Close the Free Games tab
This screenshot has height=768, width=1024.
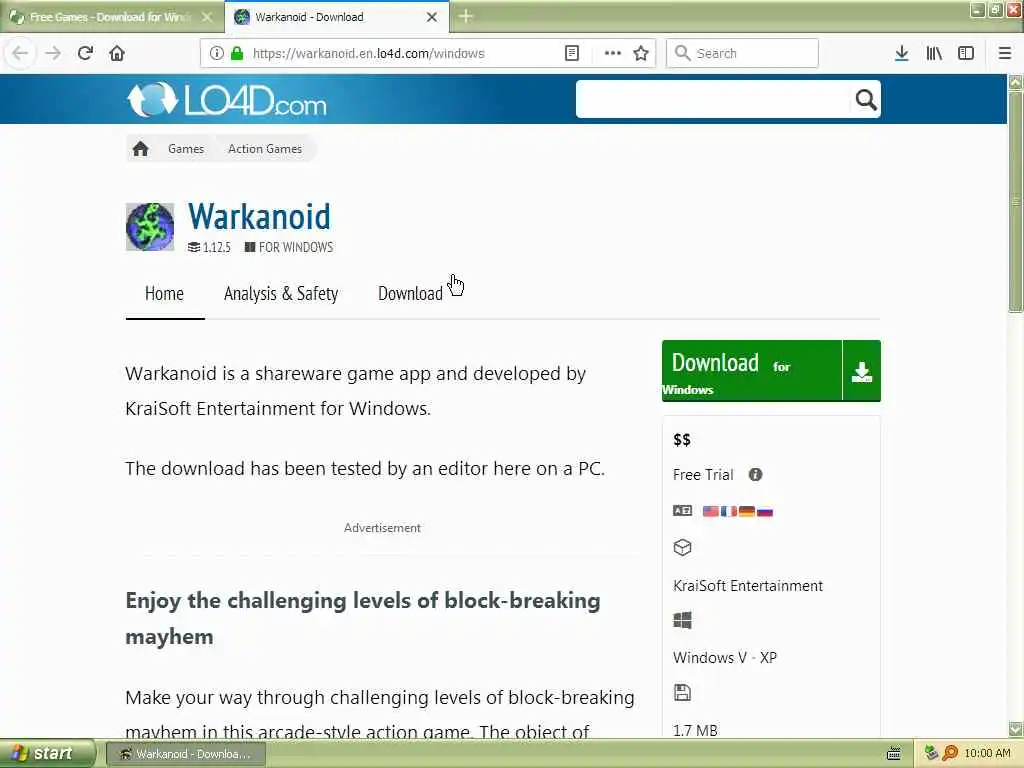[207, 17]
